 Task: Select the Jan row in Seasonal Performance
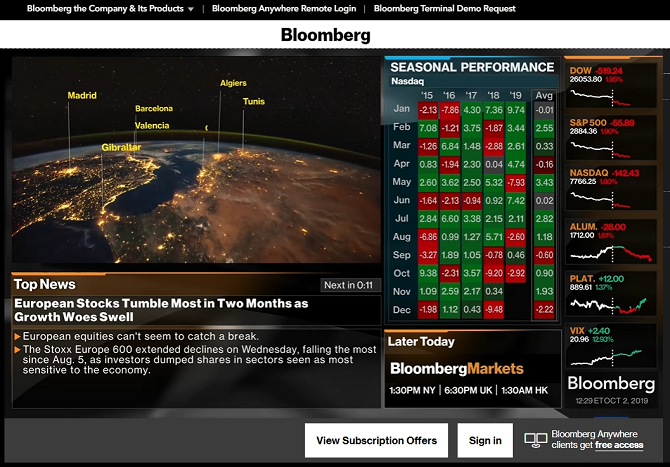pyautogui.click(x=402, y=109)
